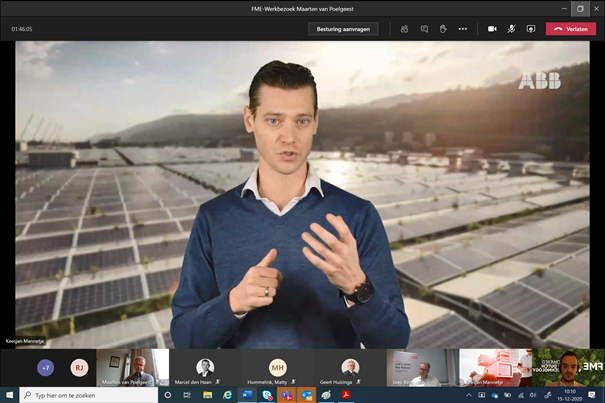Open Microsoft Edge from the taskbar
The image size is (605, 403).
(x=228, y=395)
